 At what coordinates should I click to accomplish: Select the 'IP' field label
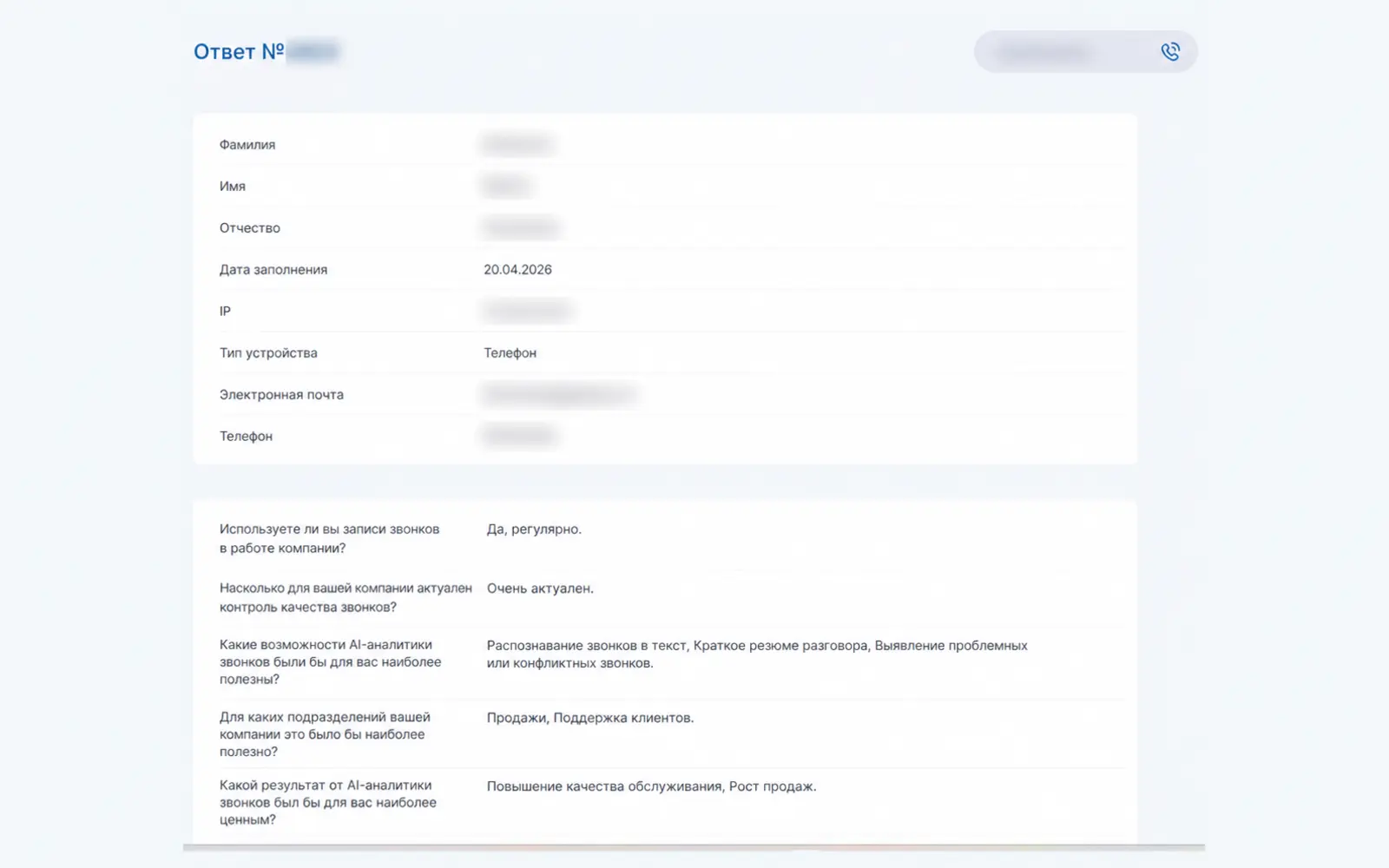225,312
